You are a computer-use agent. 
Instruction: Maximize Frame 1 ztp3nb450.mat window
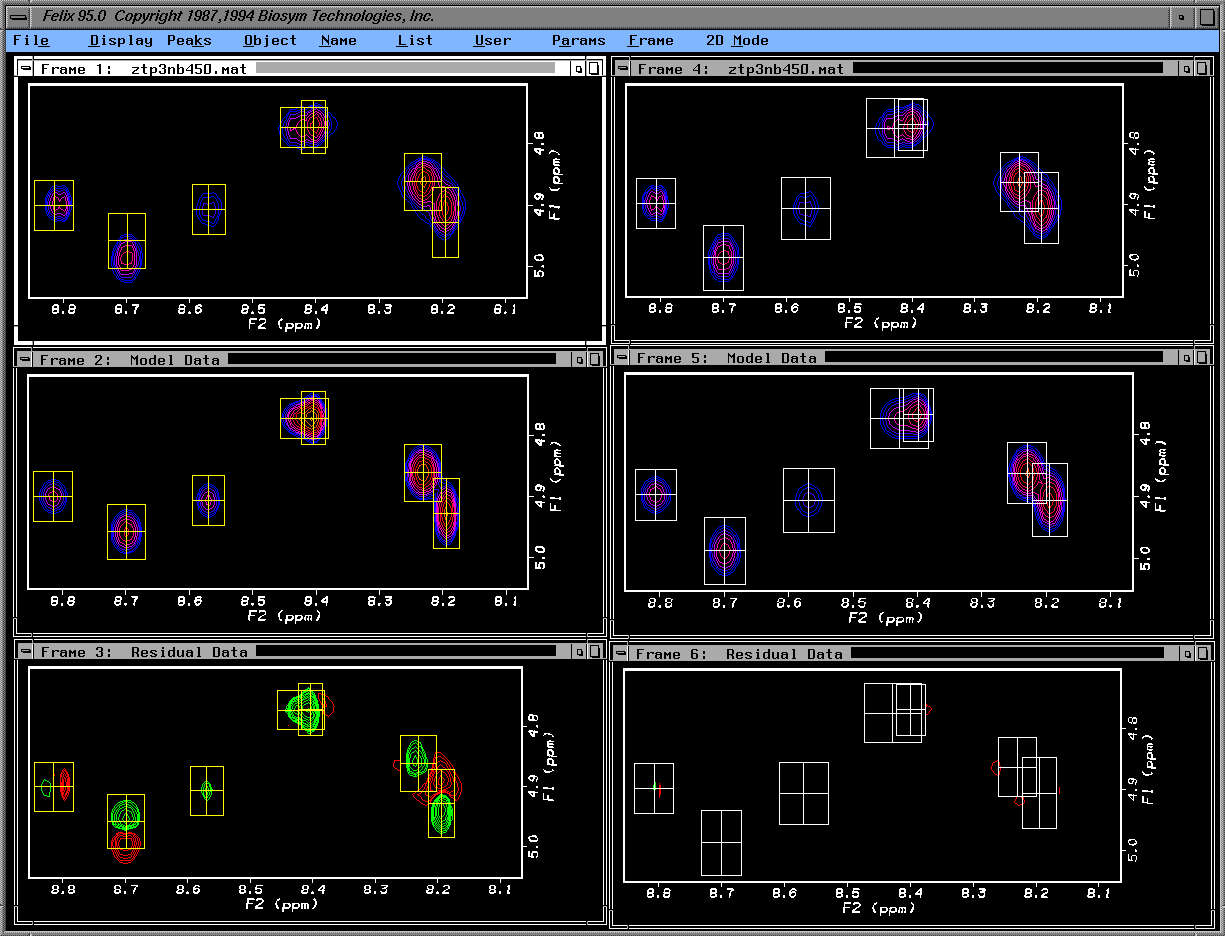594,69
